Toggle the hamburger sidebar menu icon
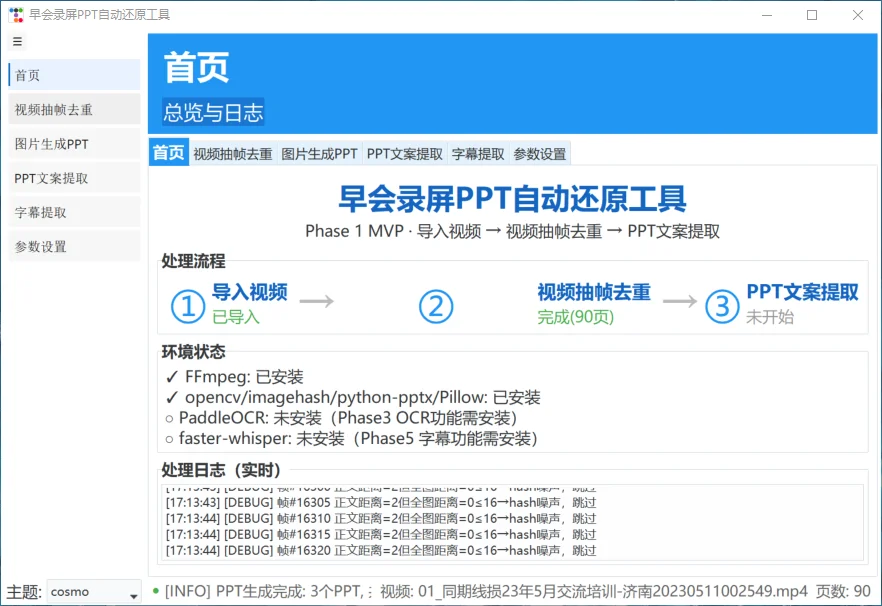 coord(17,41)
